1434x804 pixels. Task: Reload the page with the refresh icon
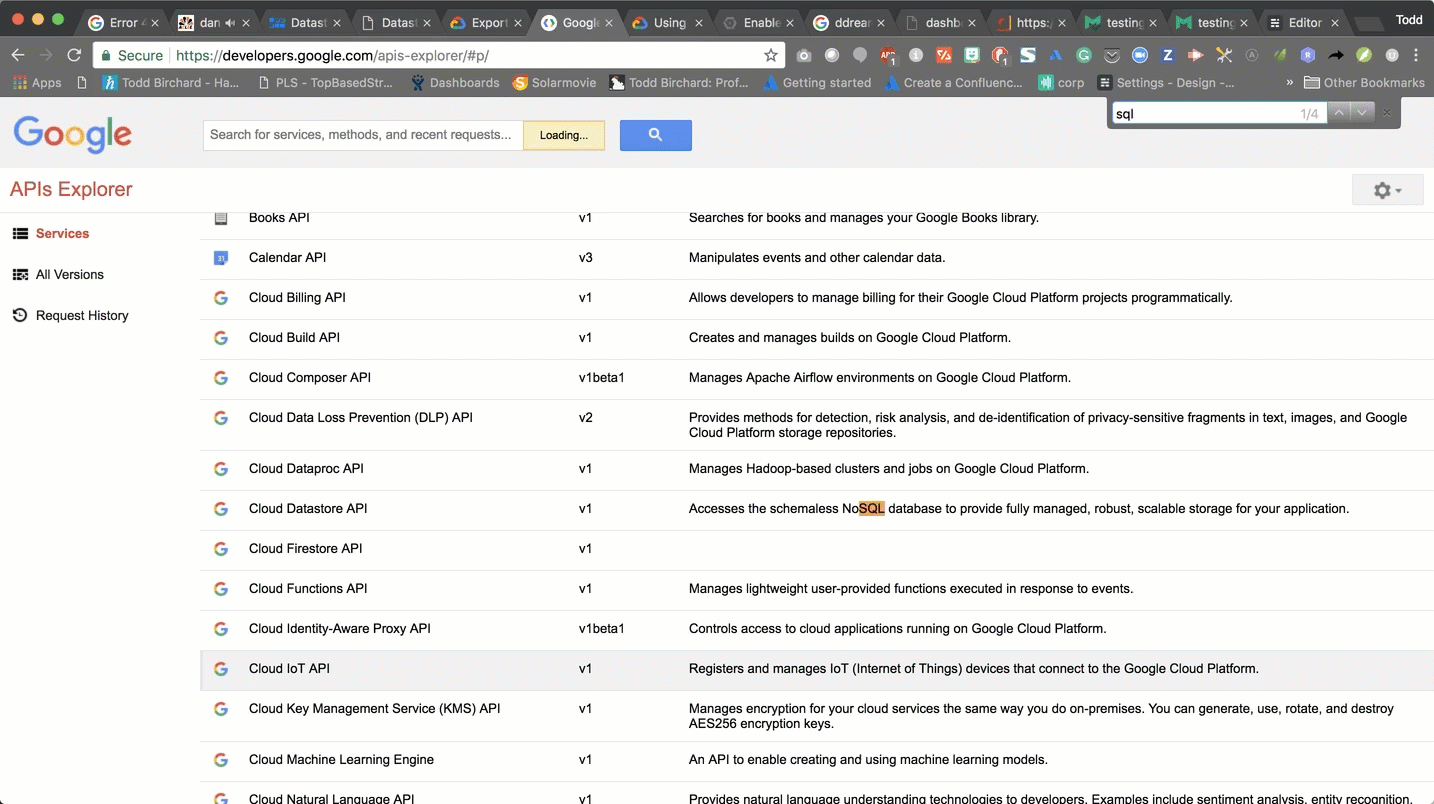pyautogui.click(x=74, y=55)
